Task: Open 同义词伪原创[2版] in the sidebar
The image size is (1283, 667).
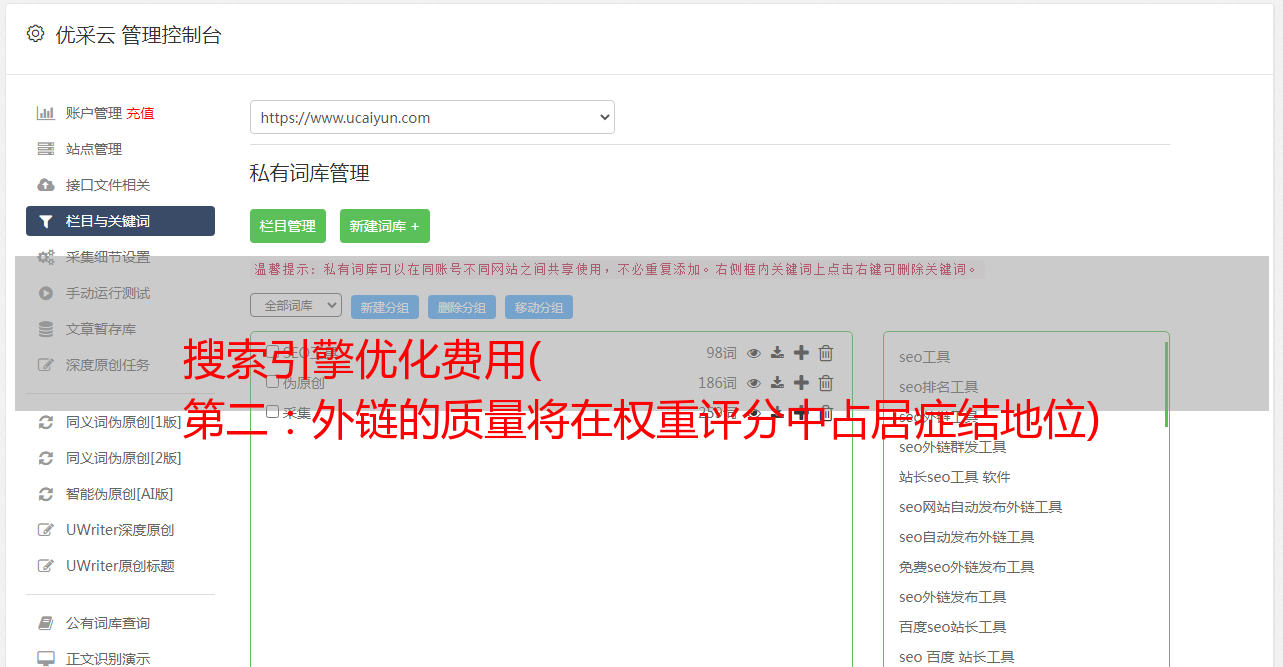Action: [x=124, y=458]
